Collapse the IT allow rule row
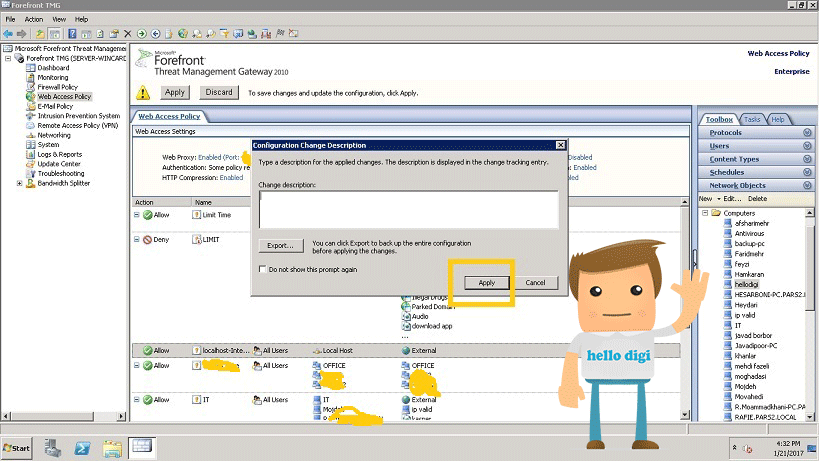 tap(136, 399)
